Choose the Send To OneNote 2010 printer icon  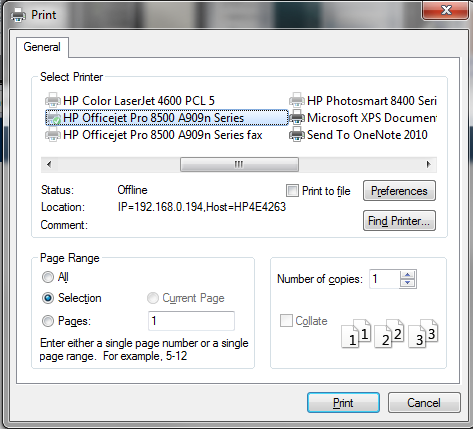point(297,135)
